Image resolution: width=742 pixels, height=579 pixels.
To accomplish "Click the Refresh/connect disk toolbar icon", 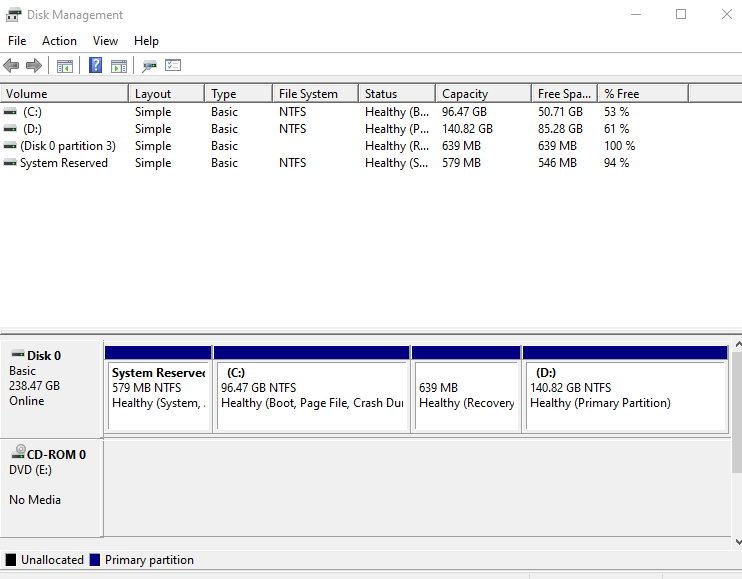I will pos(150,66).
